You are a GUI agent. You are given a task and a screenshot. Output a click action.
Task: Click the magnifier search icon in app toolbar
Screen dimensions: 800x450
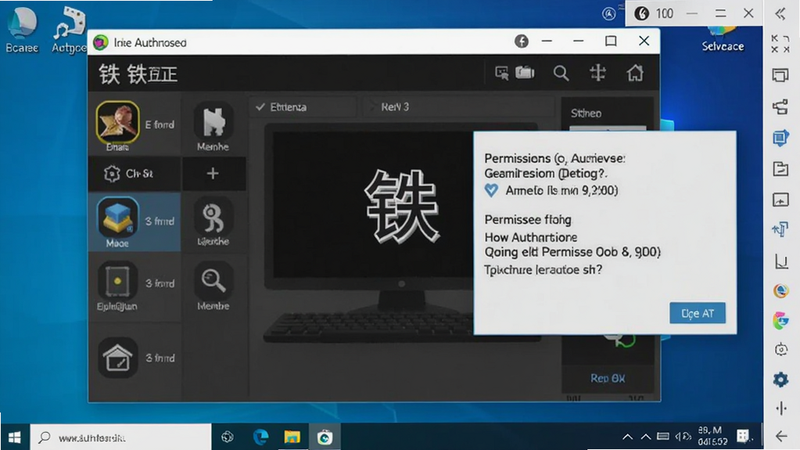561,73
